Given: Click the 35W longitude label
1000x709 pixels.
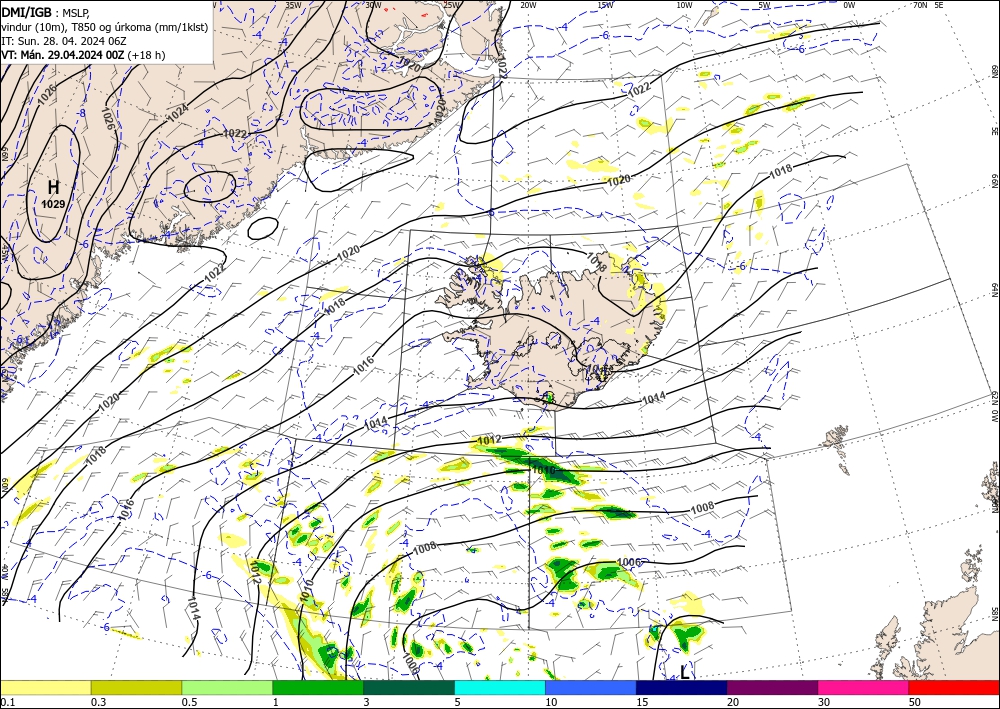Looking at the screenshot, I should (x=293, y=5).
